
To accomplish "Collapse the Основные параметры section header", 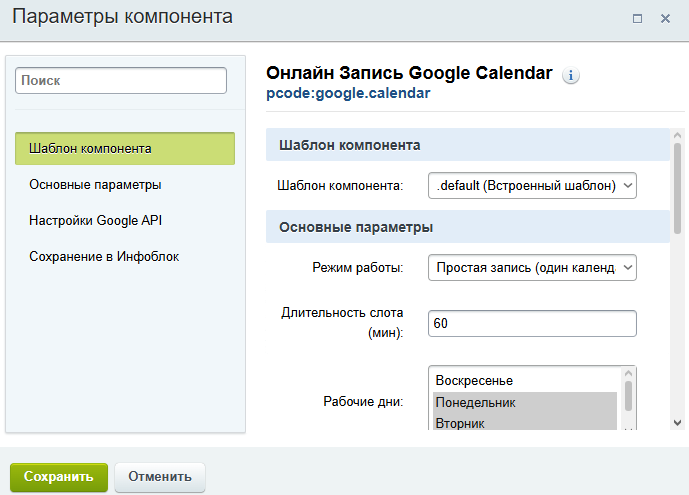I will [468, 227].
